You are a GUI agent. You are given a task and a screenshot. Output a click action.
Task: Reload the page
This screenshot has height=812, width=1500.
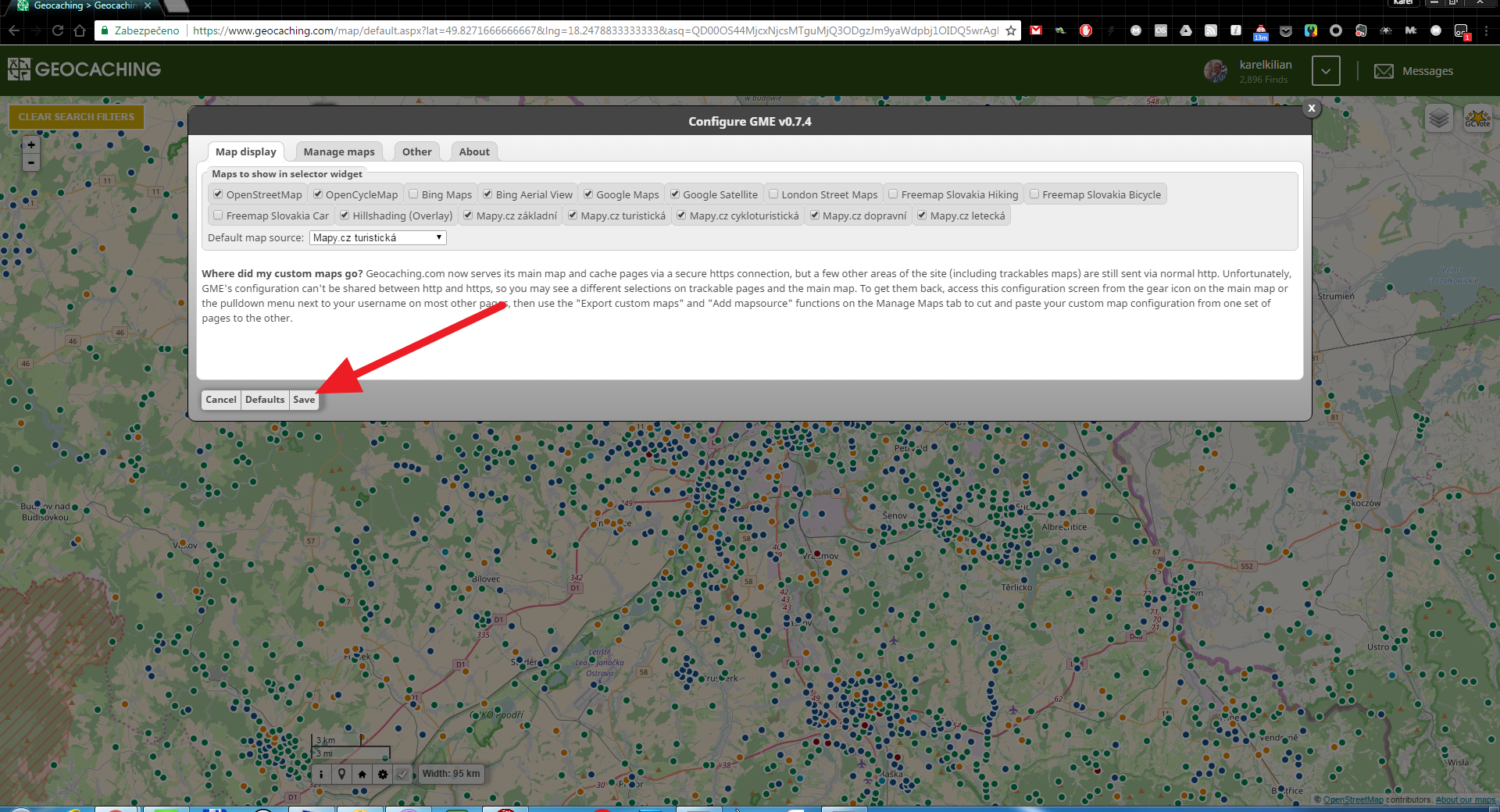tap(58, 30)
